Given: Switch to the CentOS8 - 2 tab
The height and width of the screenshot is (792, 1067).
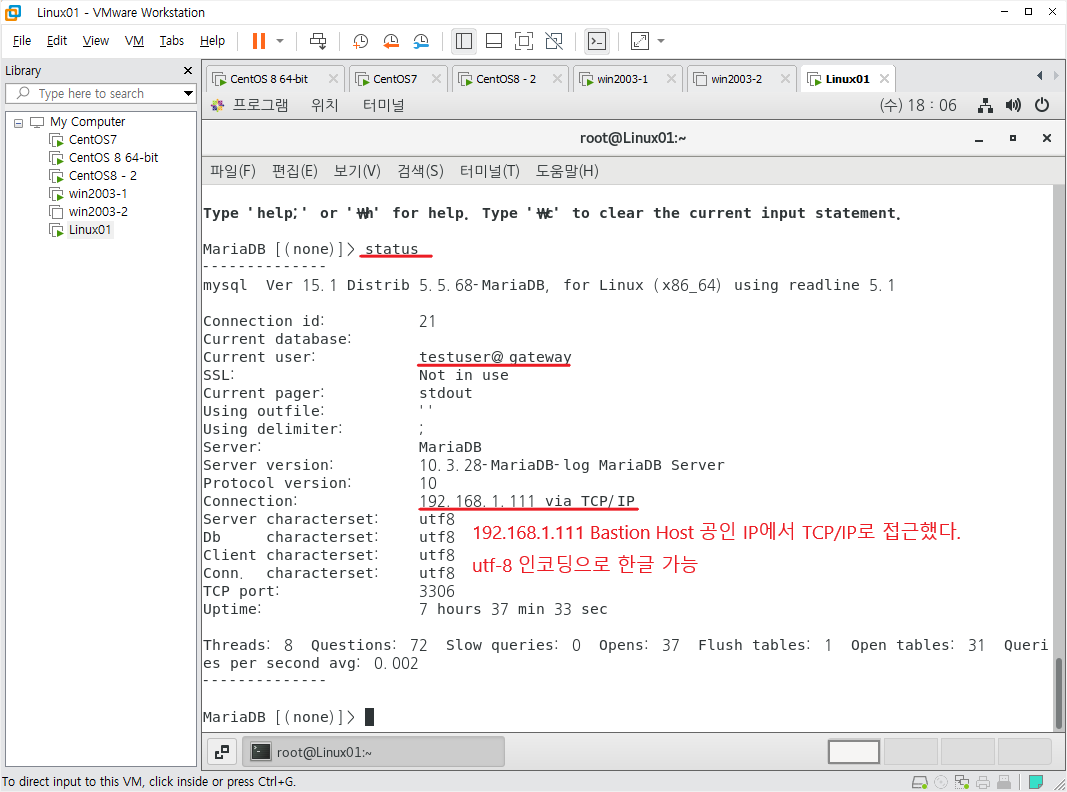Looking at the screenshot, I should coord(506,79).
